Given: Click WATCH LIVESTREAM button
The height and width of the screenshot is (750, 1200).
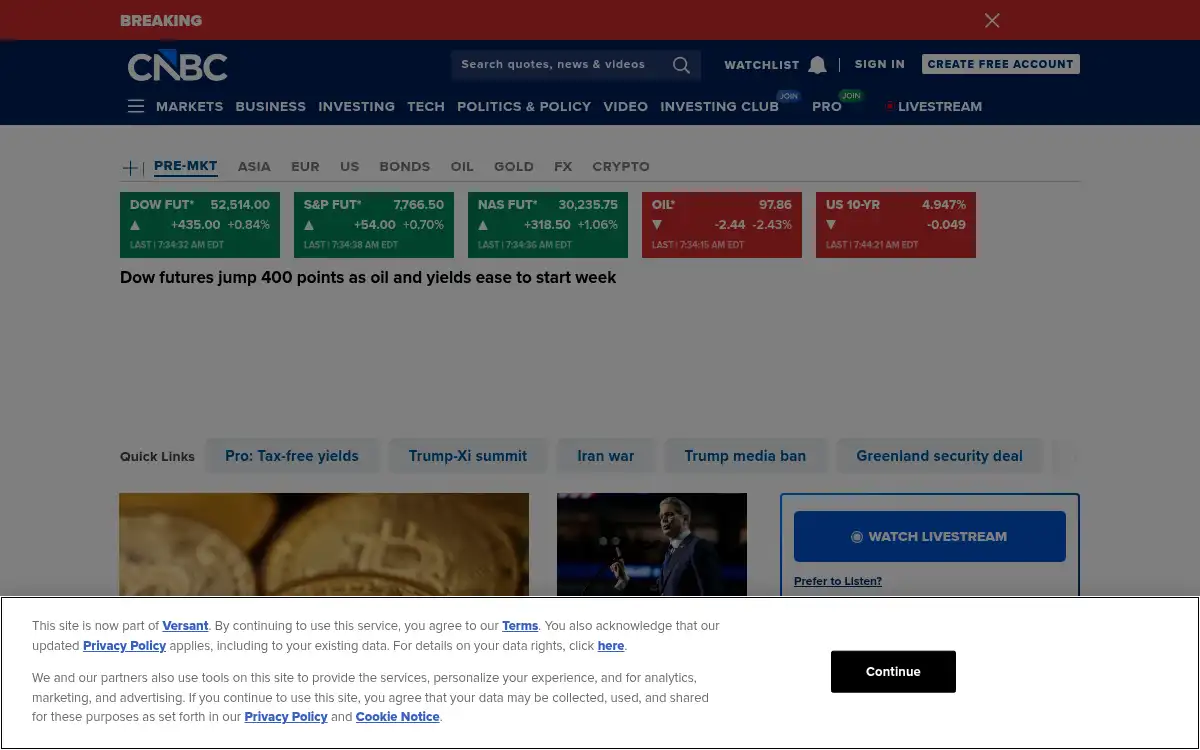Looking at the screenshot, I should 930,537.
